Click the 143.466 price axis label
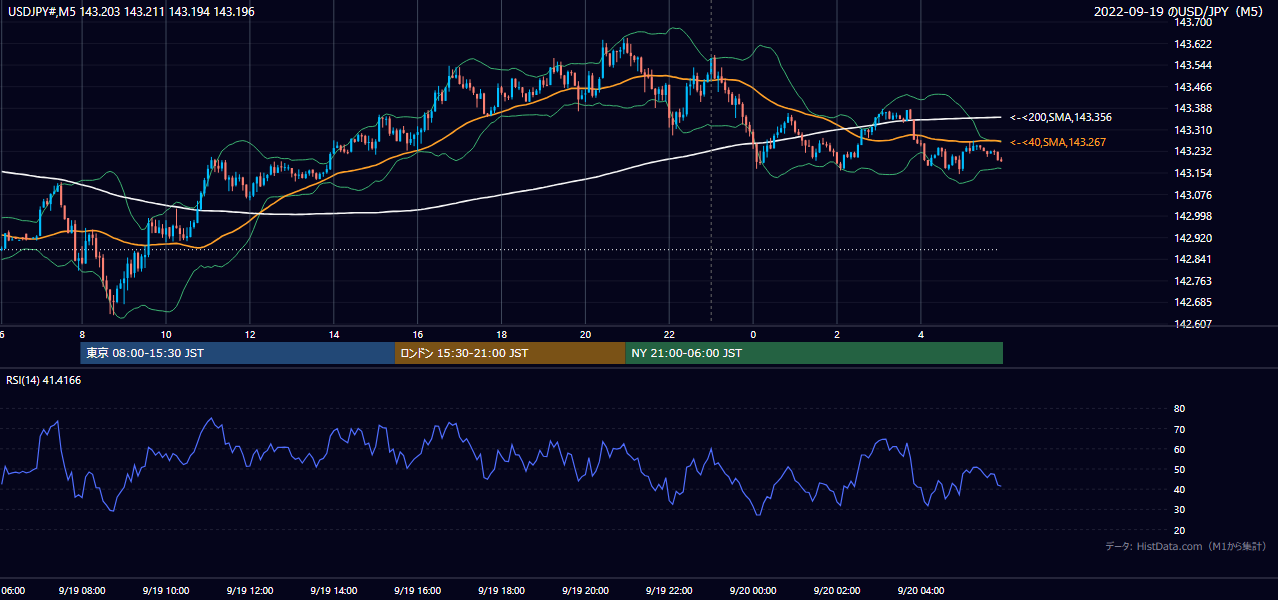The height and width of the screenshot is (600, 1278). [x=1194, y=87]
